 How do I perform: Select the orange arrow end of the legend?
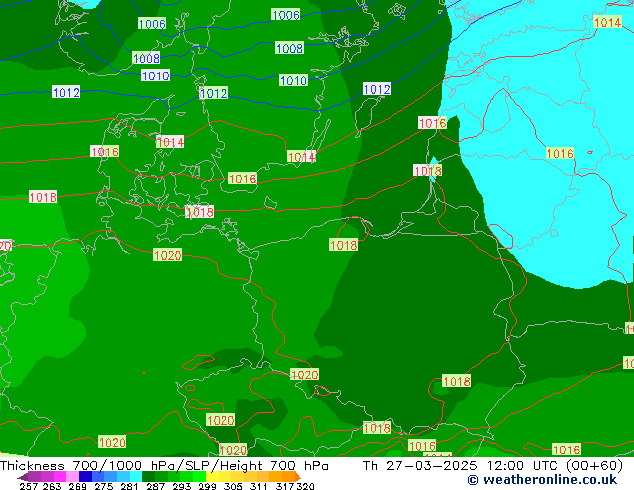coord(298,477)
